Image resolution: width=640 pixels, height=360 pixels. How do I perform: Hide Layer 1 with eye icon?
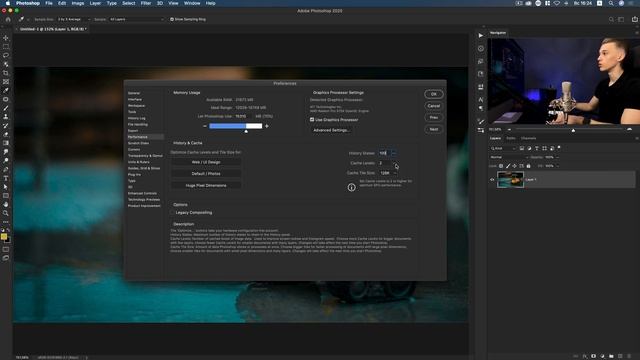click(x=492, y=180)
